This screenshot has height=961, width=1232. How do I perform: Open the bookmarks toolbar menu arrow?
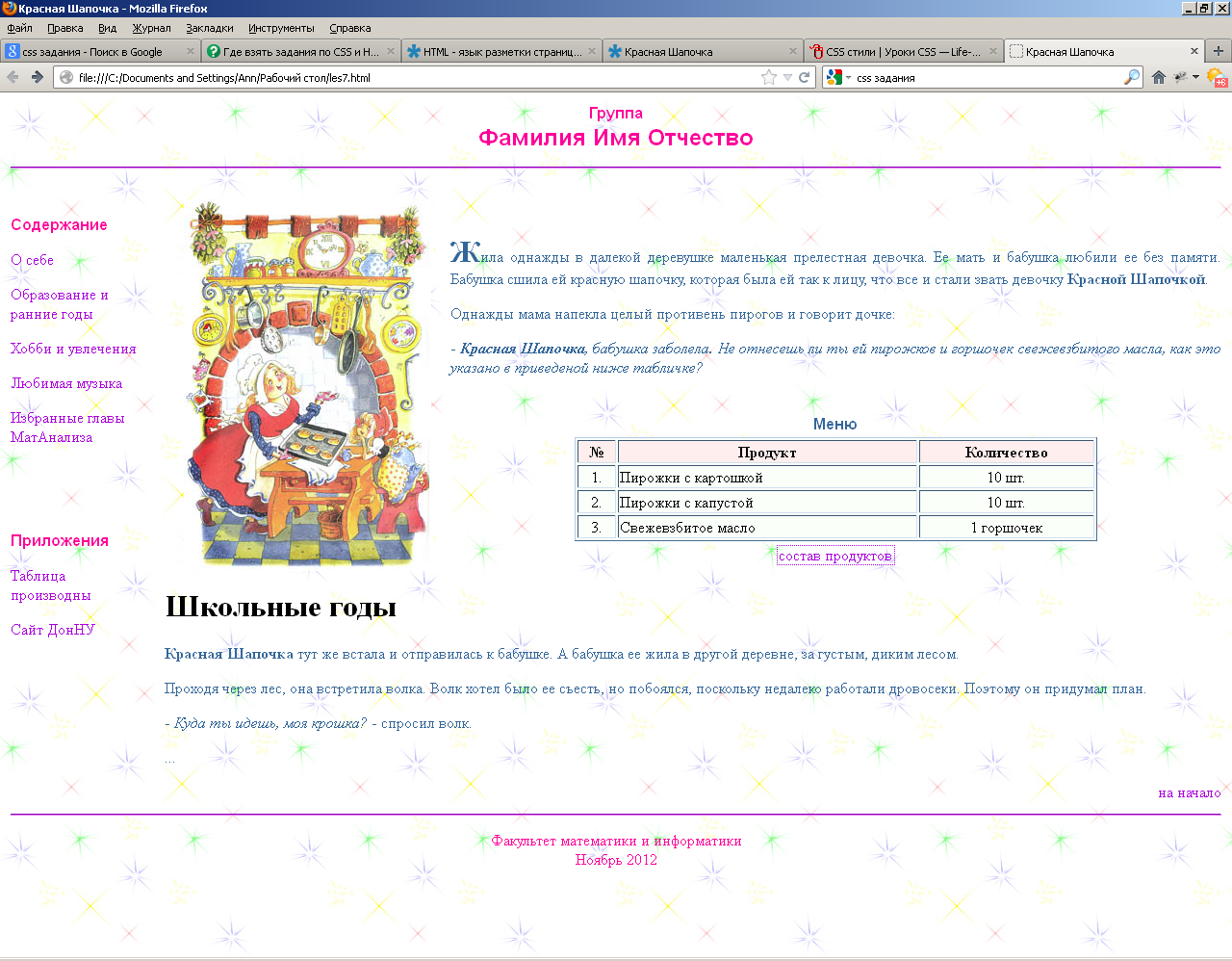pyautogui.click(x=1195, y=77)
